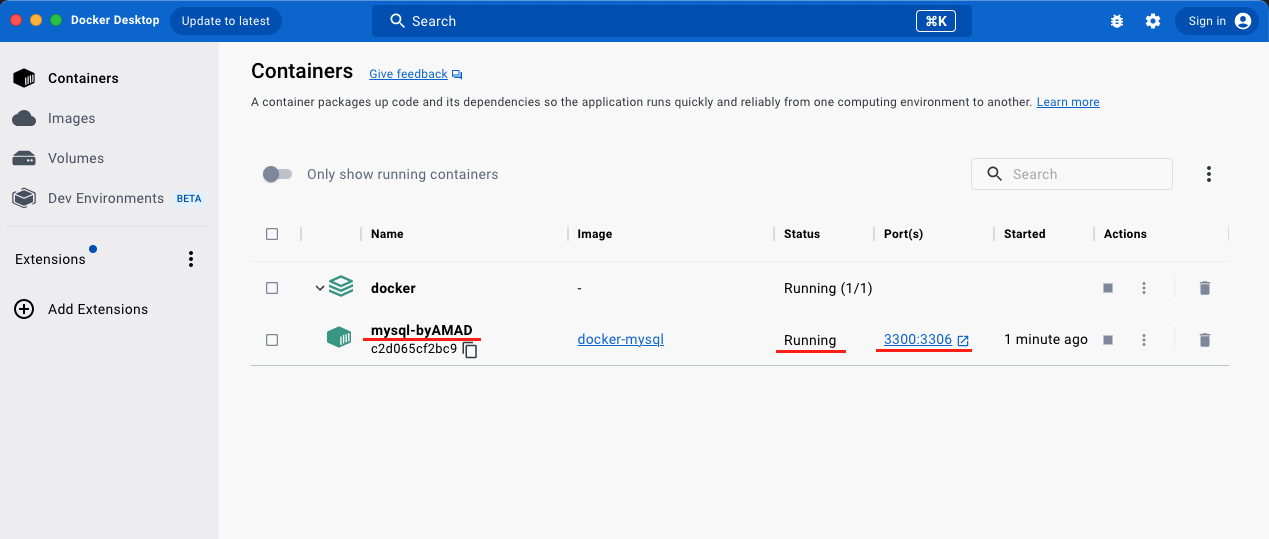Click the Add Extensions plus icon

pyautogui.click(x=24, y=309)
